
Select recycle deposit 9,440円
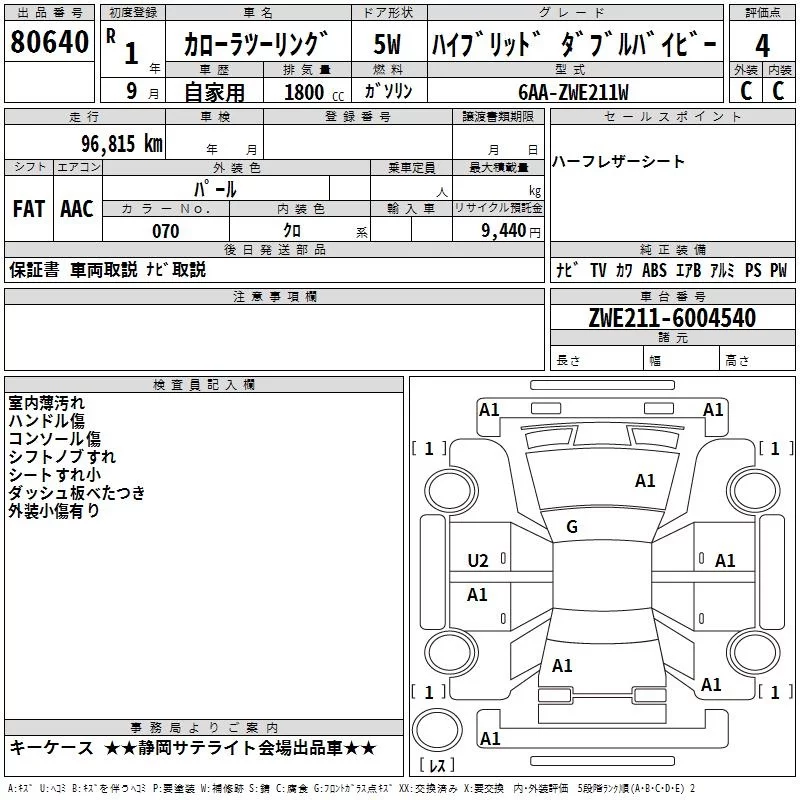[x=511, y=231]
